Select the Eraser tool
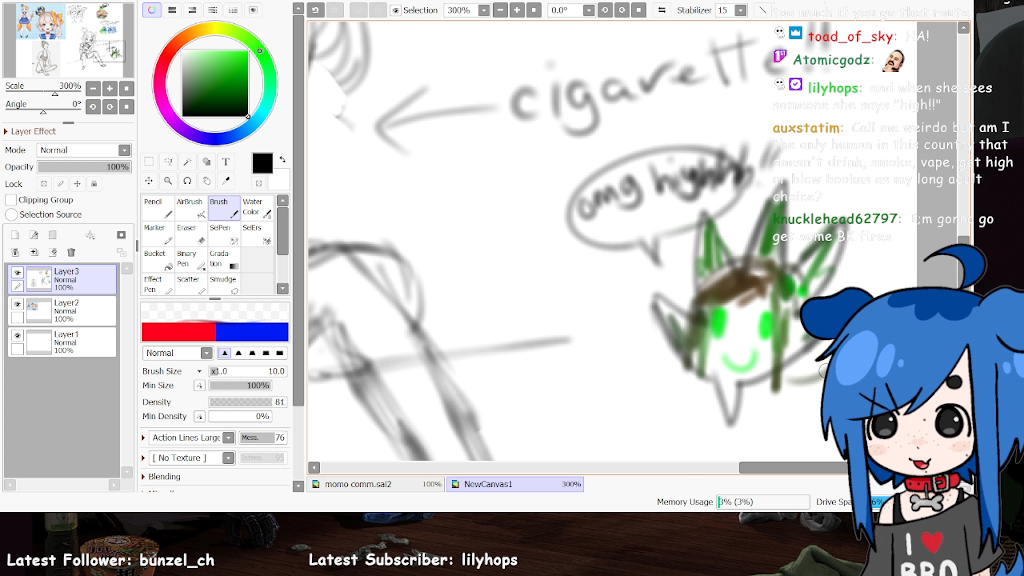The image size is (1024, 576). click(x=191, y=234)
